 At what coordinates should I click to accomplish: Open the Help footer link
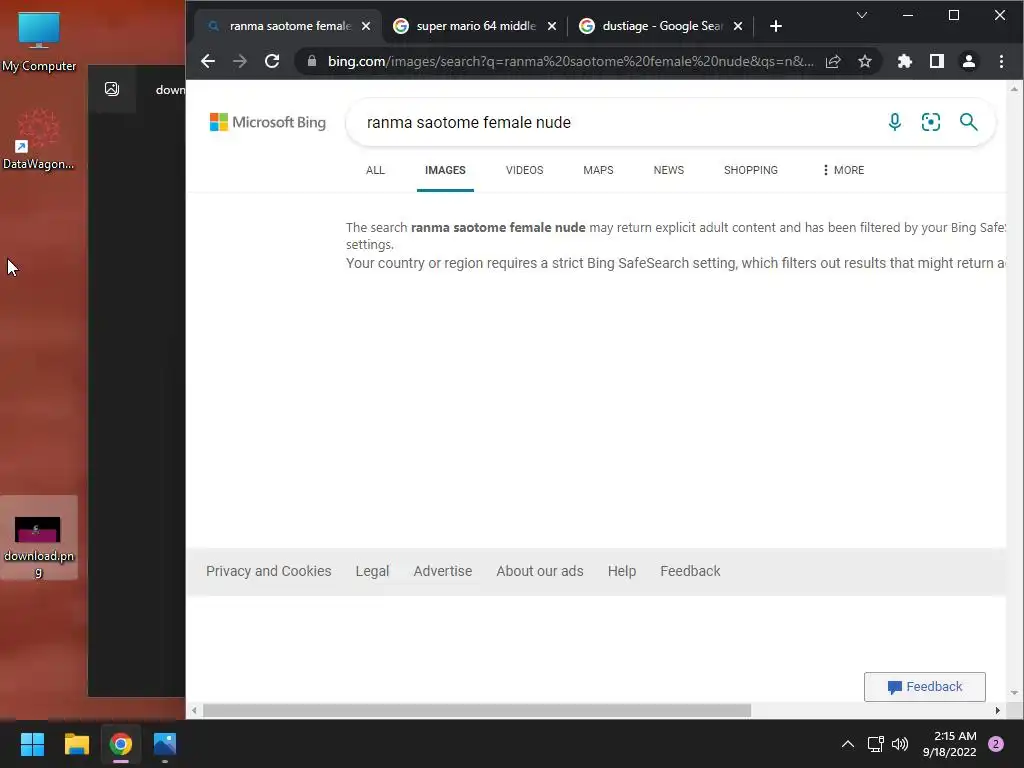pos(622,571)
